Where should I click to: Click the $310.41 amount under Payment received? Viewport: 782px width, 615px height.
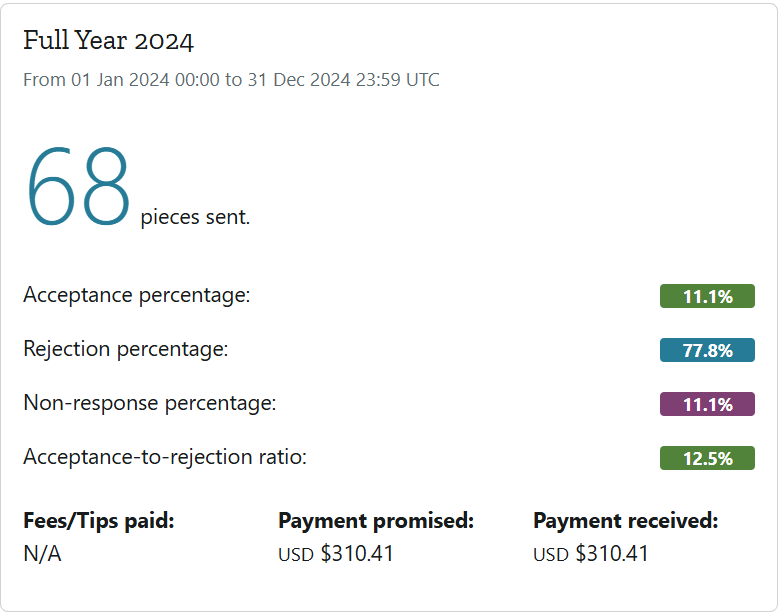(612, 554)
